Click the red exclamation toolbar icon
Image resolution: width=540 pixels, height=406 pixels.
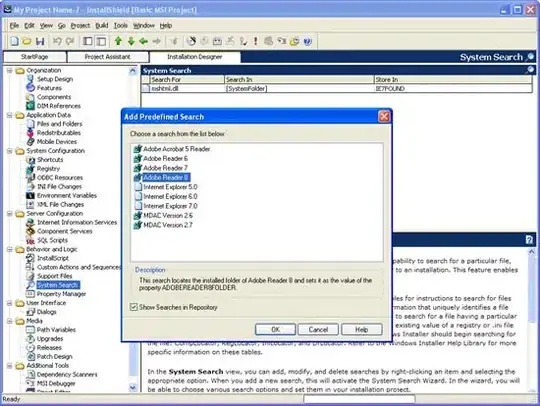(256, 41)
